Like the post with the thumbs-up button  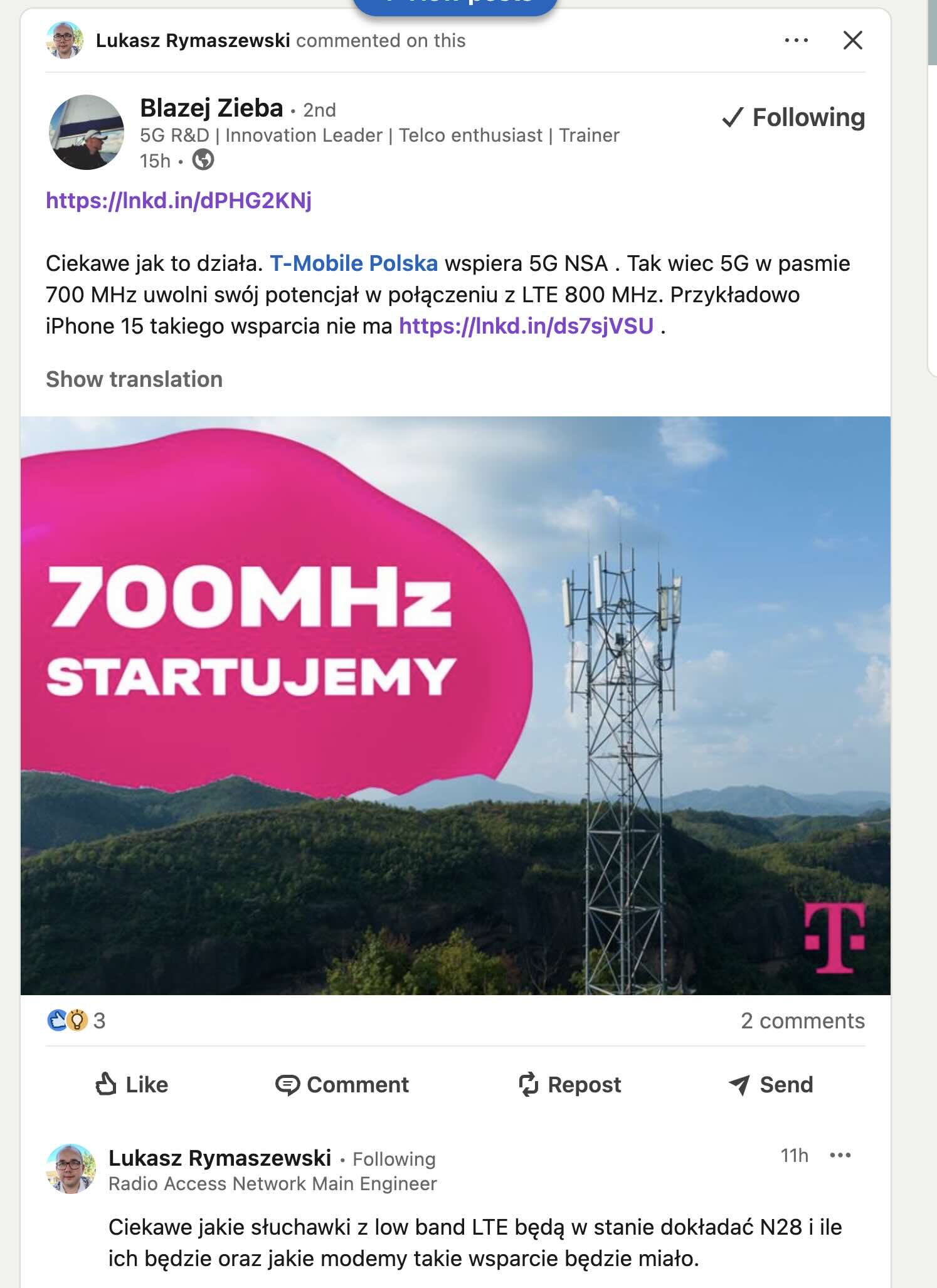click(x=132, y=1085)
